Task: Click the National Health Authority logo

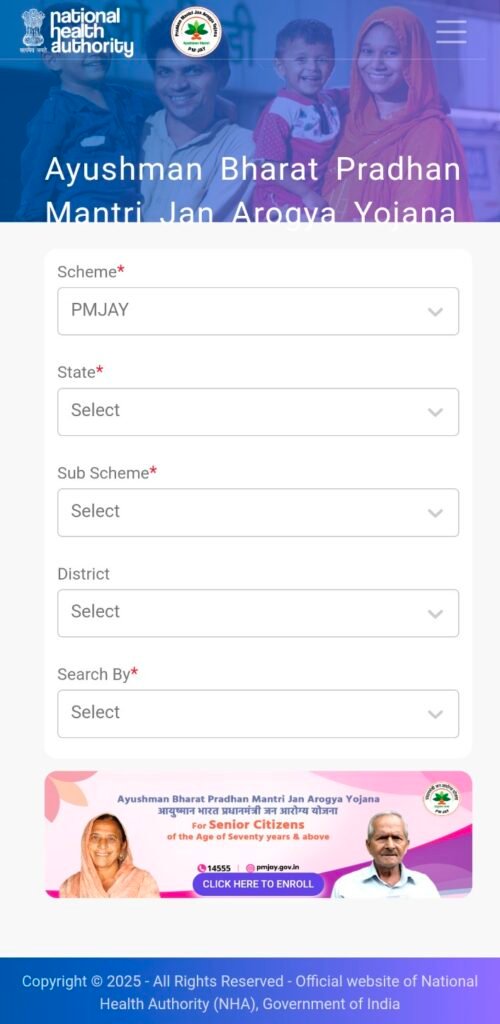Action: (x=77, y=31)
